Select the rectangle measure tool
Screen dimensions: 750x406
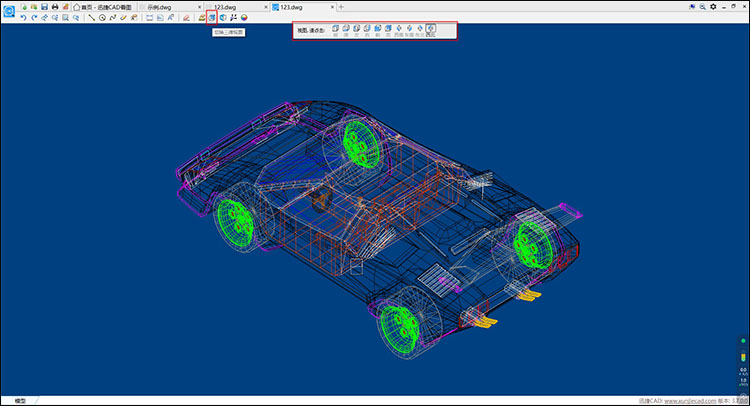pos(150,18)
